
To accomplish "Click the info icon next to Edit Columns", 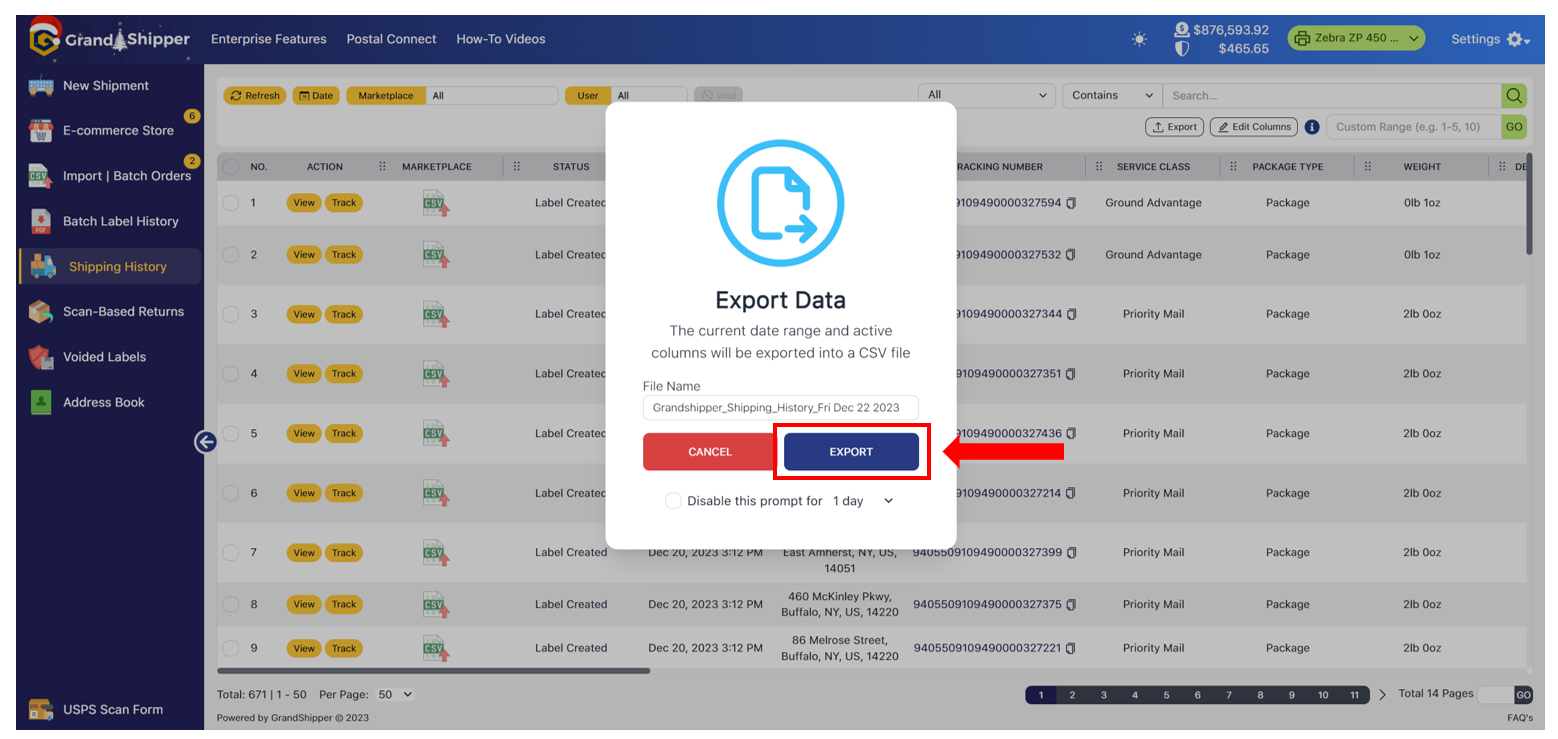I will (1312, 127).
